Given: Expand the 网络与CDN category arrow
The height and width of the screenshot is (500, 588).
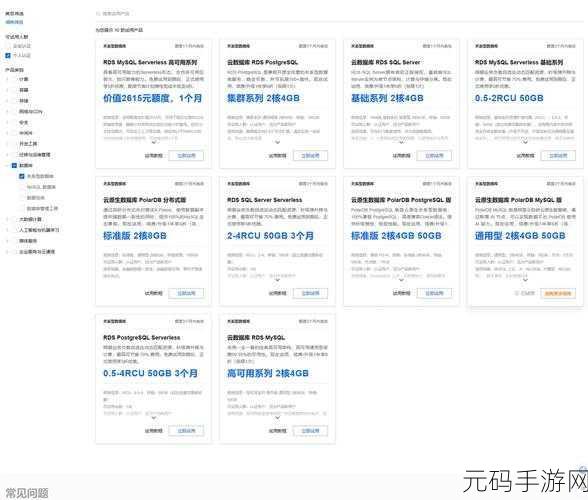Looking at the screenshot, I should [x=8, y=111].
